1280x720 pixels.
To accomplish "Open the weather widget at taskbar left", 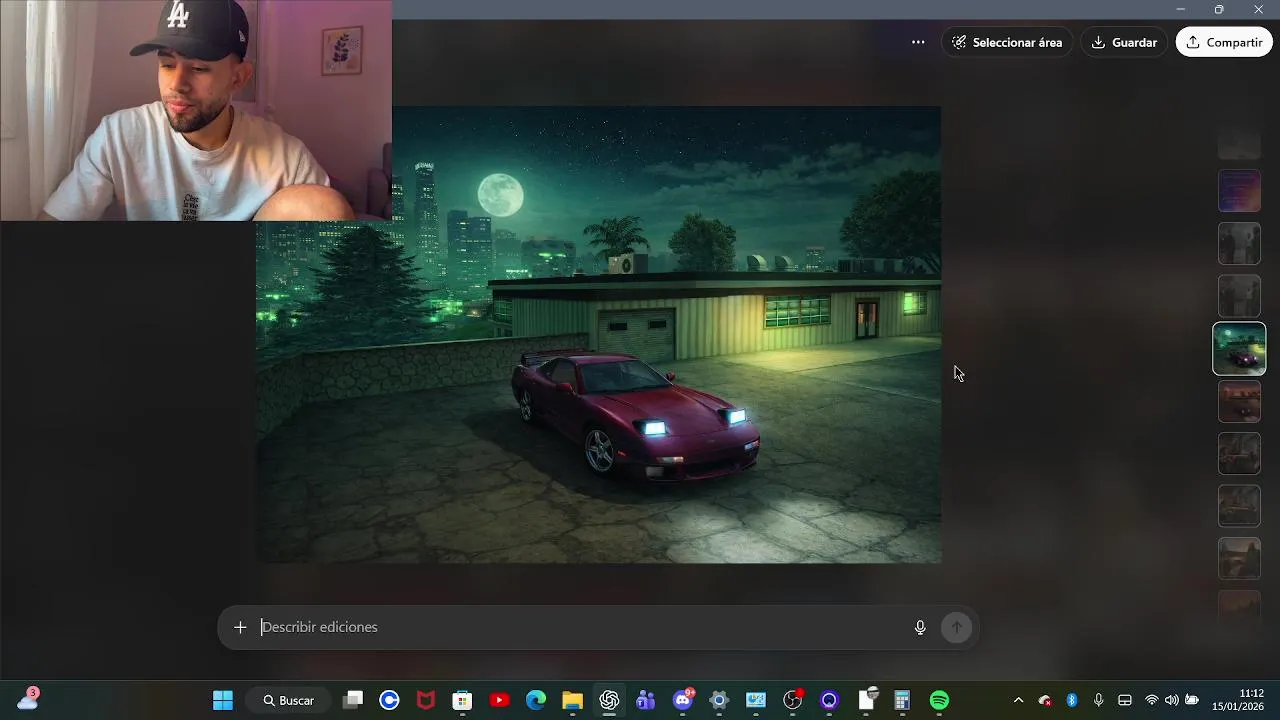I will pyautogui.click(x=28, y=699).
